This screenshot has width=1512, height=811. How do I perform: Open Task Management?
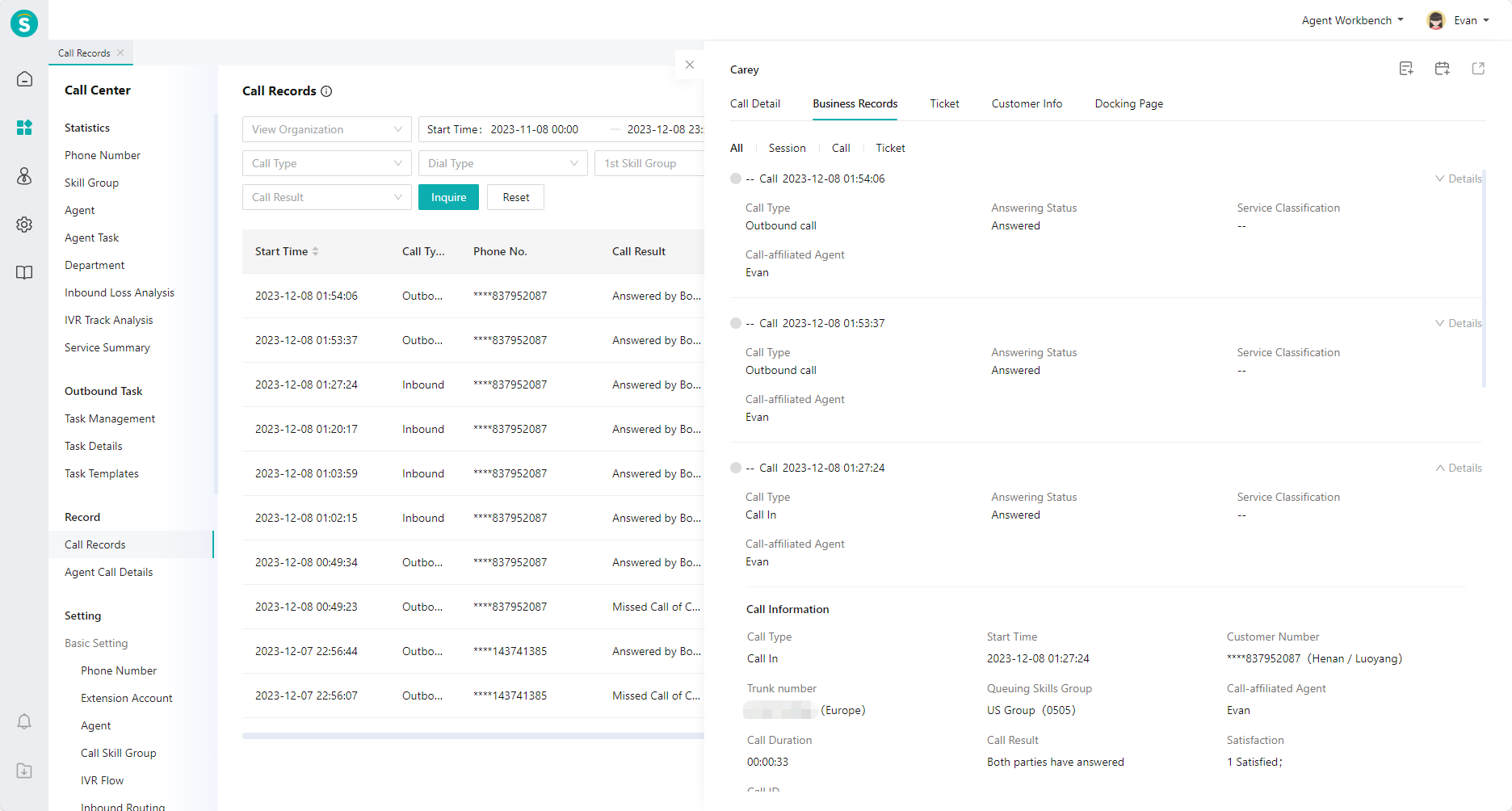(110, 418)
